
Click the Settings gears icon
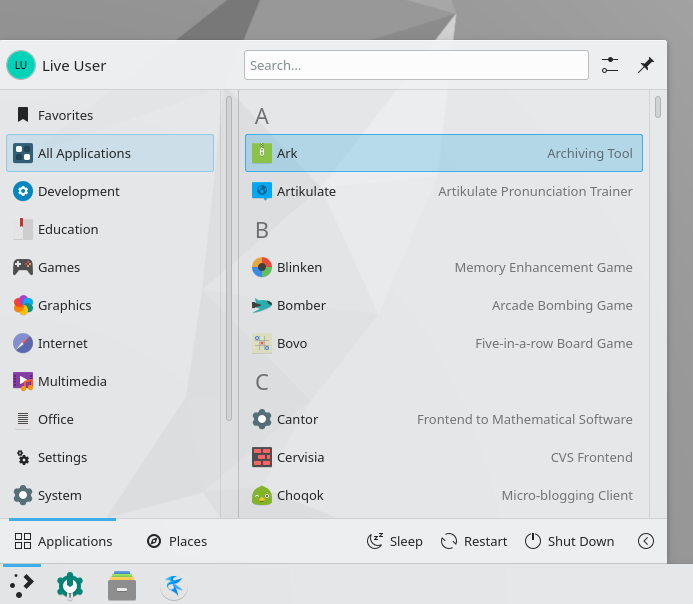point(23,457)
